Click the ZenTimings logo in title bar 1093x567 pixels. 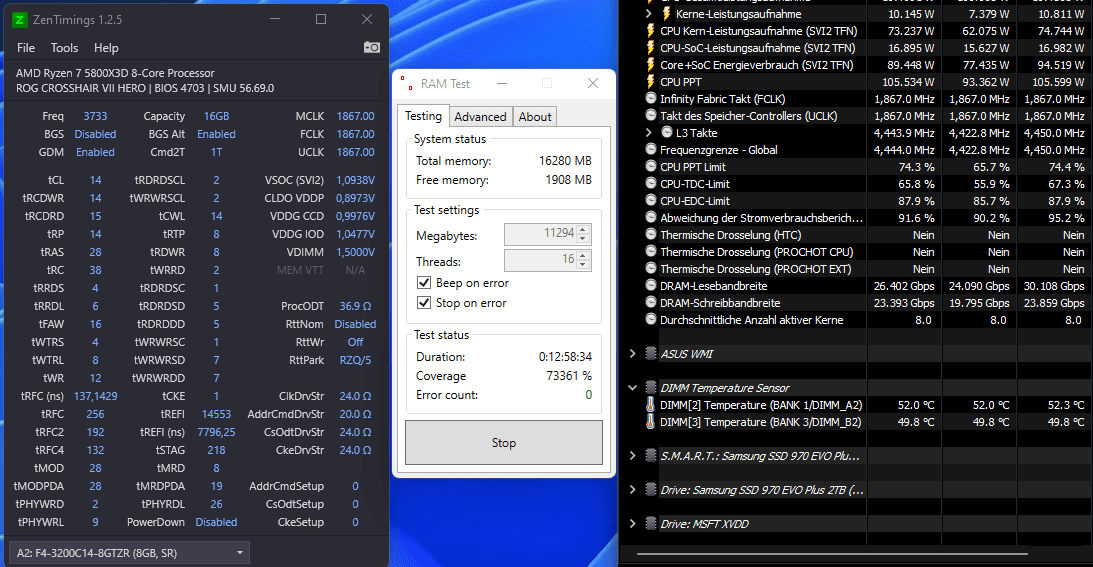[21, 20]
